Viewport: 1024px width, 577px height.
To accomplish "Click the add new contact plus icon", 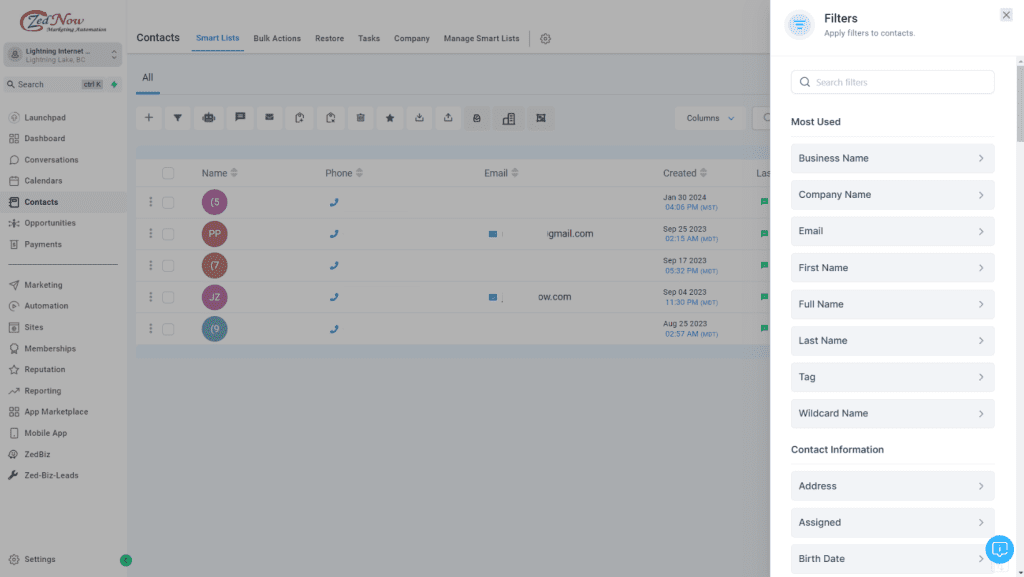I will [148, 118].
